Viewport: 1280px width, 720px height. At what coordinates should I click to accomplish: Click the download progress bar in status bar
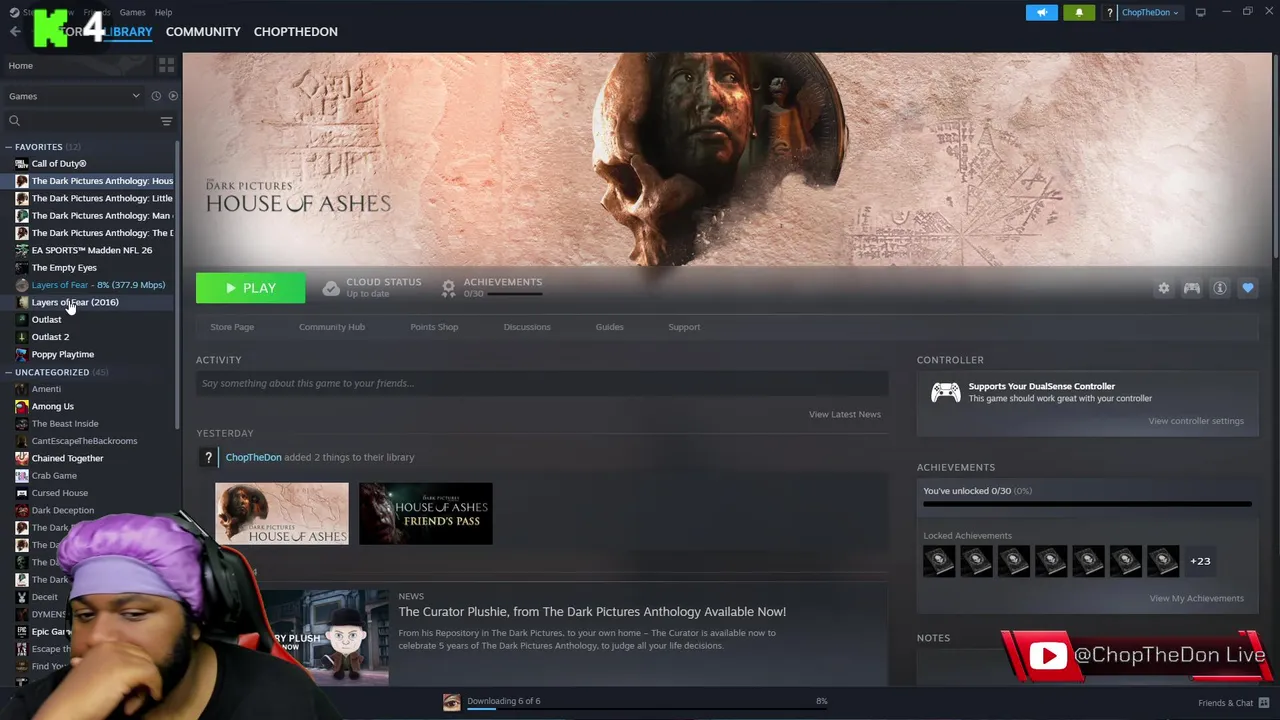(x=645, y=708)
